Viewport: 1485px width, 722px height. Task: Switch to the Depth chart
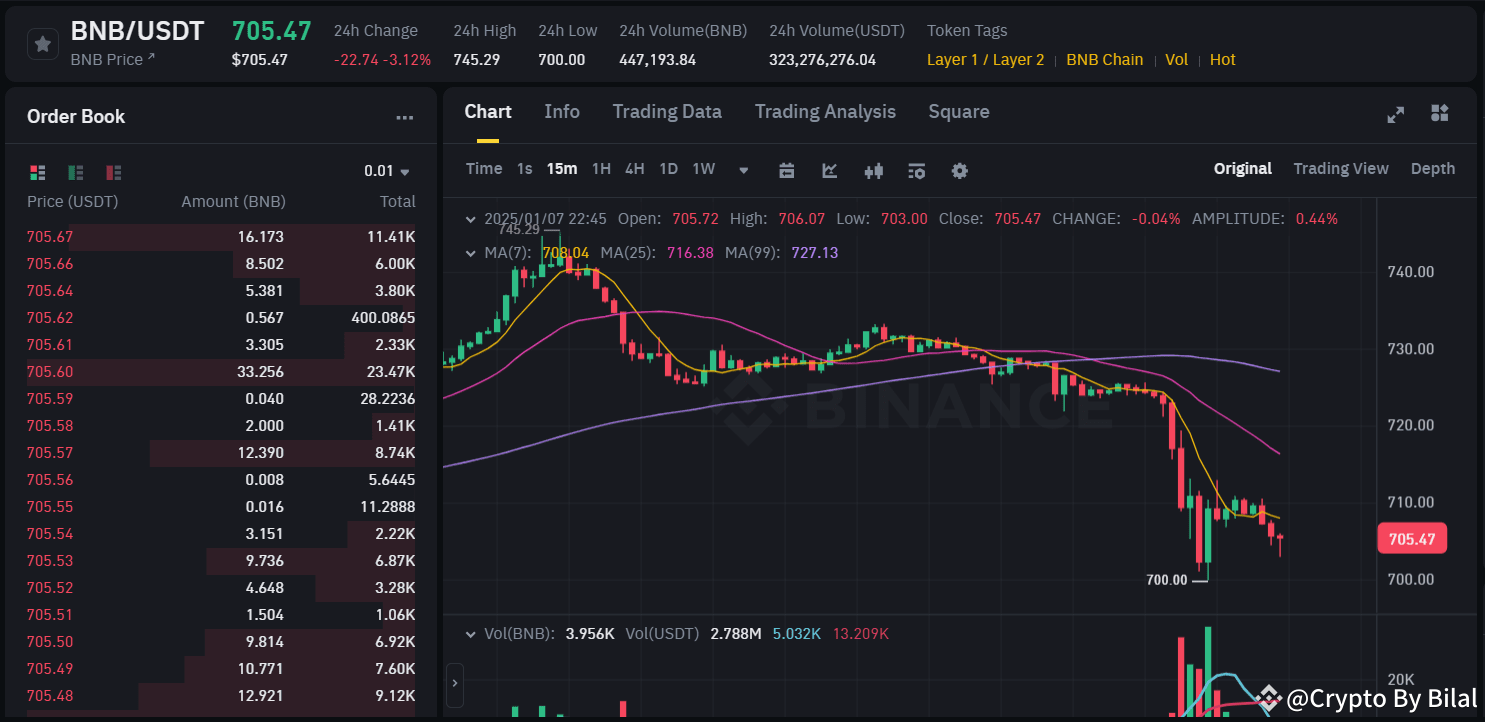[x=1433, y=169]
